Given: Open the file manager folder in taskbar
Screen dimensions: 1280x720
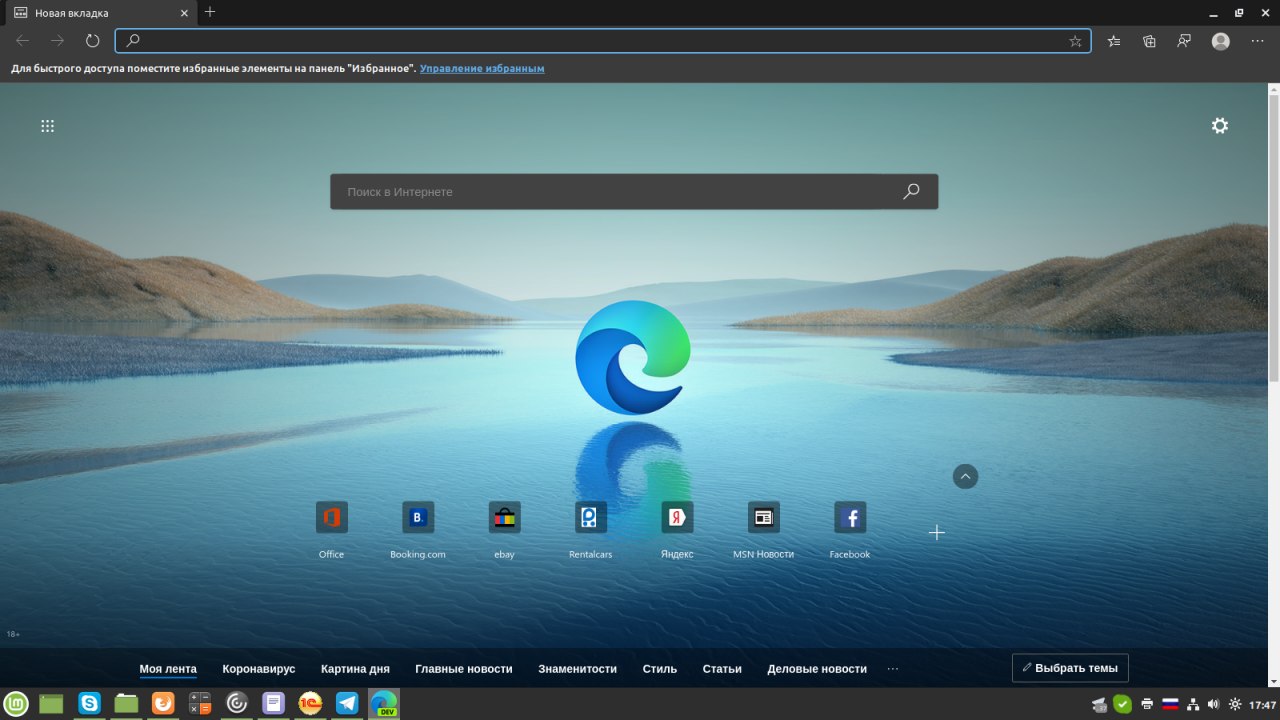Looking at the screenshot, I should 126,703.
